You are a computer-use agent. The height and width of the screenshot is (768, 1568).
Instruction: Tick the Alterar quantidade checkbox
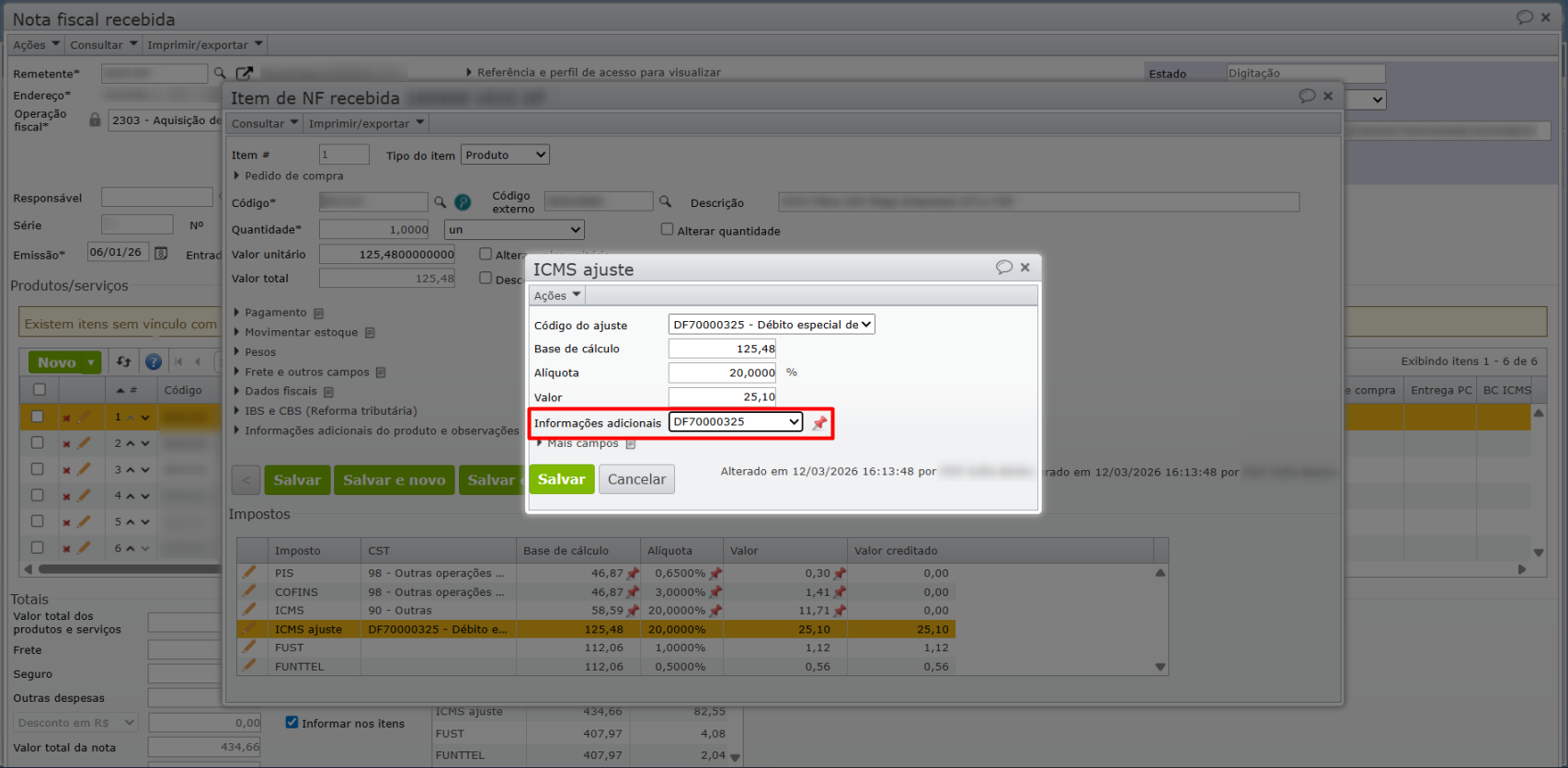(668, 229)
